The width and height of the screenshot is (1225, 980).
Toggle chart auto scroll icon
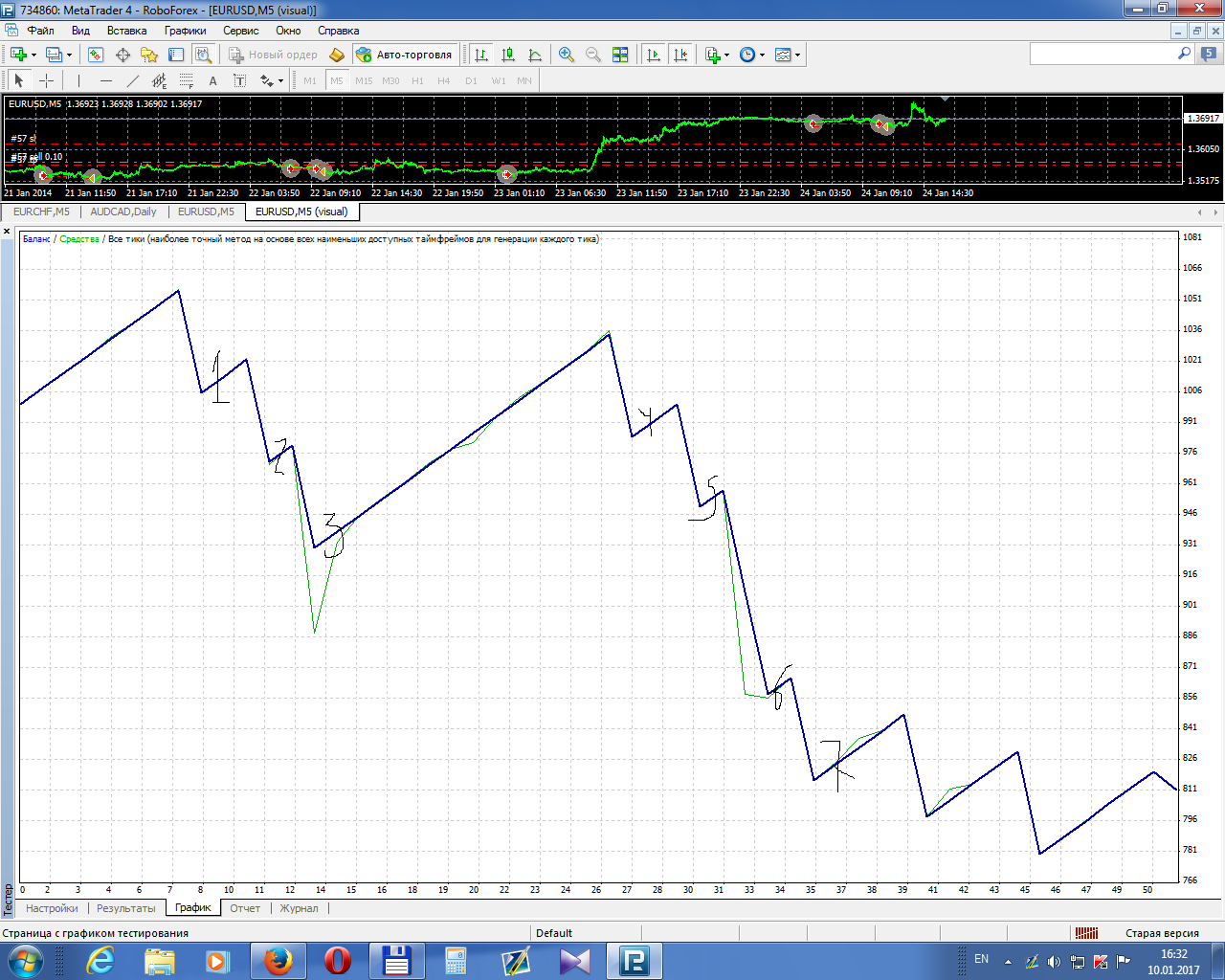click(x=654, y=55)
